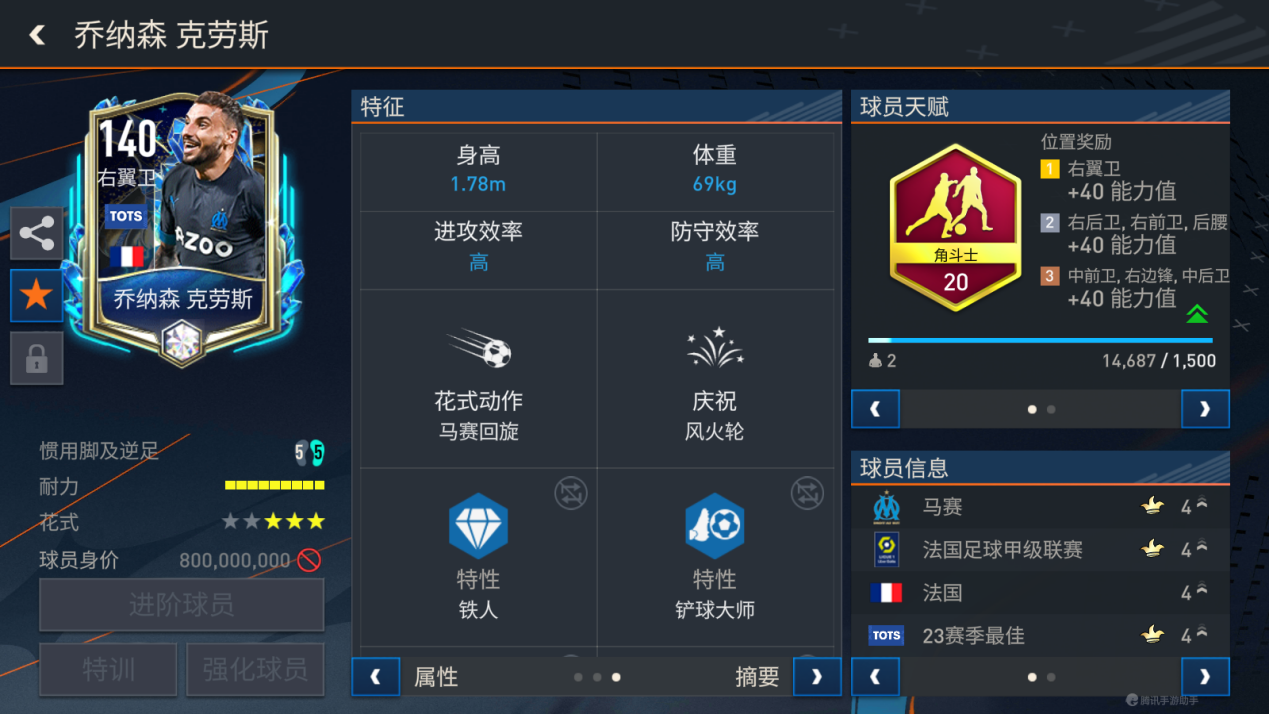The image size is (1269, 714).
Task: Go to previous 特征 page (属性)
Action: (376, 677)
